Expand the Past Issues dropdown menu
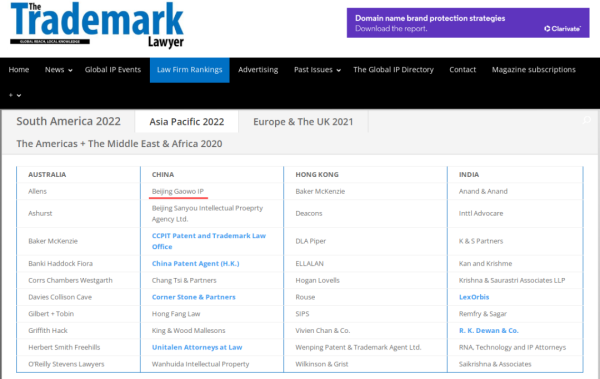600x379 pixels. tap(317, 70)
